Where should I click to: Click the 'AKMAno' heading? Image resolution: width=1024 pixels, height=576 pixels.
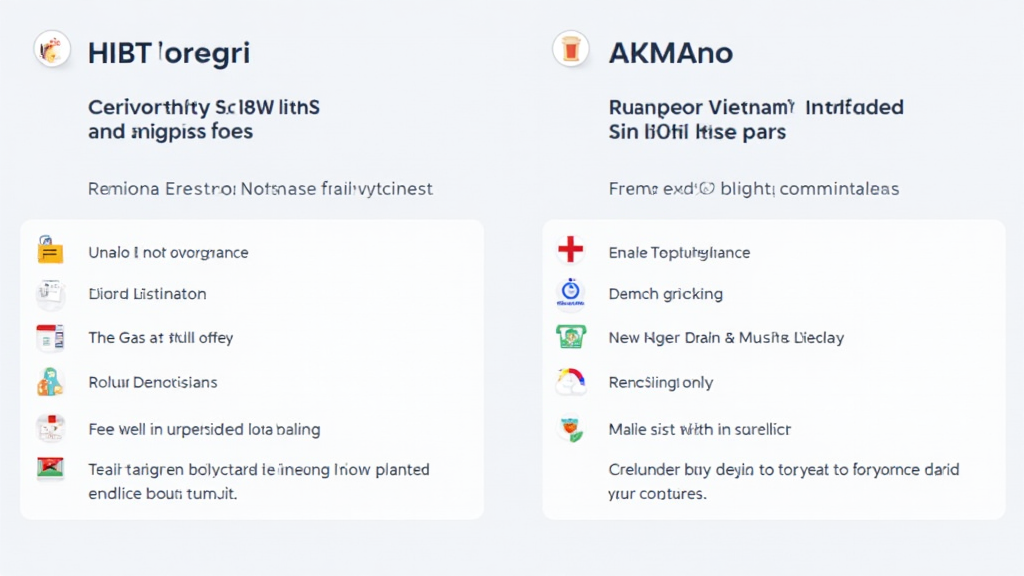669,53
